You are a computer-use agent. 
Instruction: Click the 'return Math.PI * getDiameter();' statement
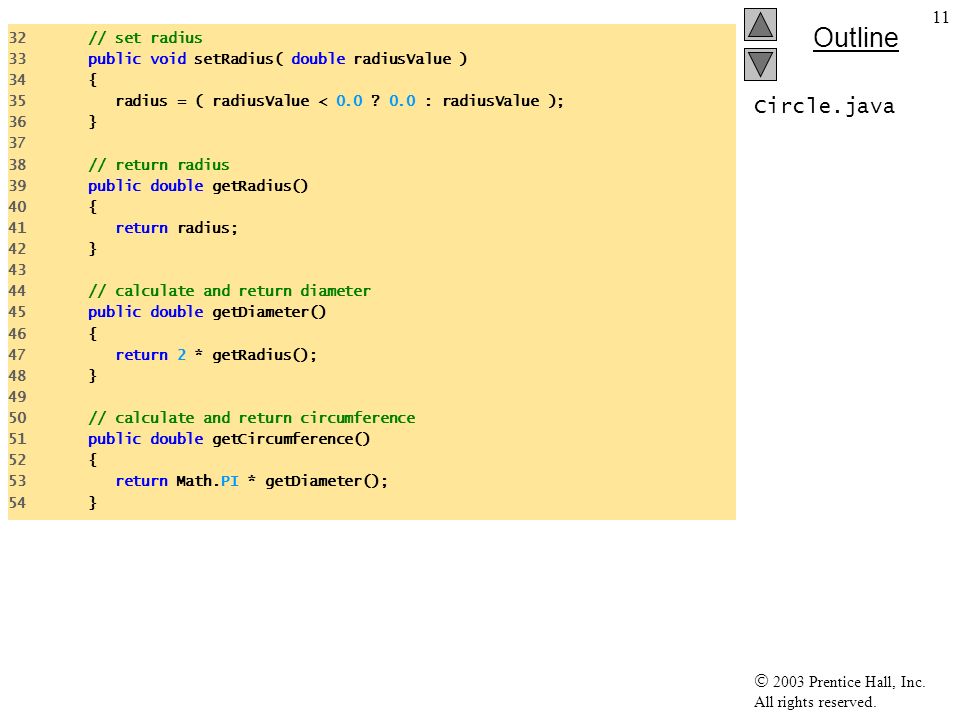pos(252,481)
